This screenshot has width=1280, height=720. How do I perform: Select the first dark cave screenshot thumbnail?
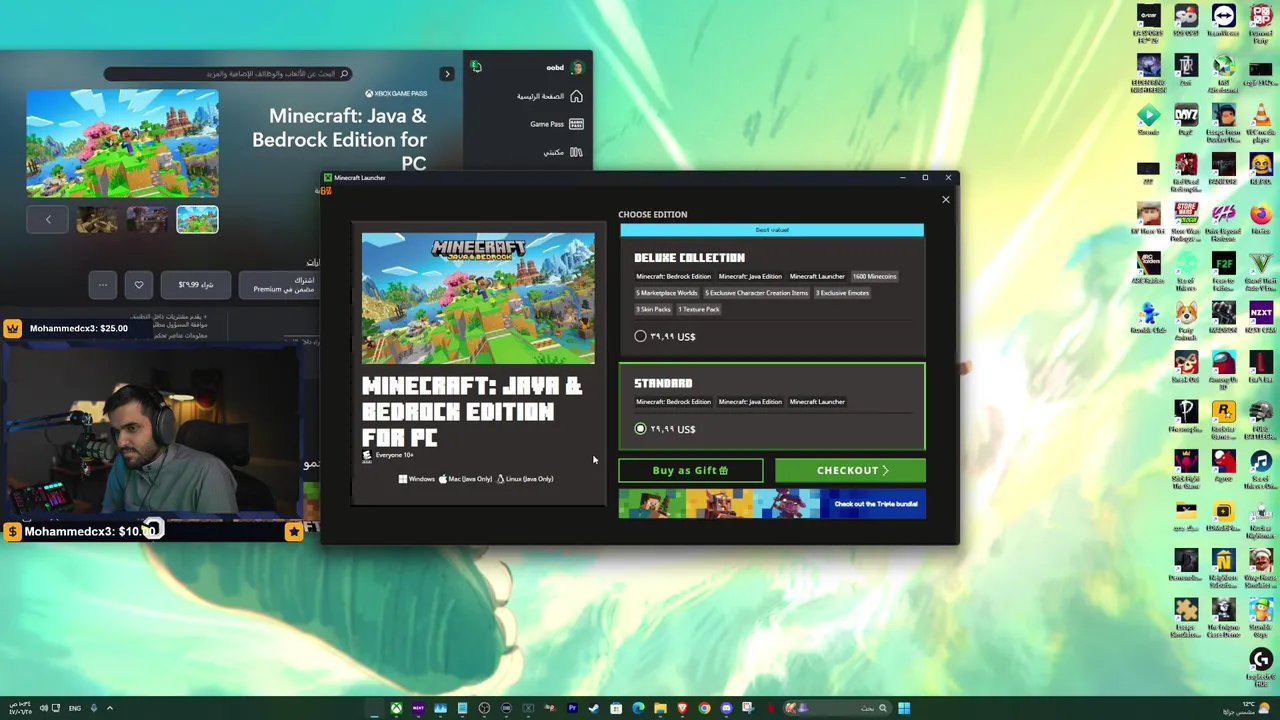(x=97, y=219)
